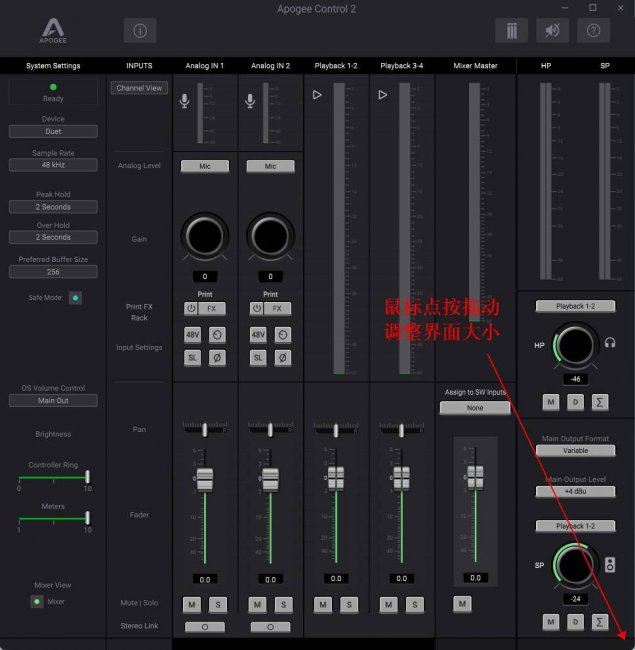
Task: Click the Apogee logo
Action: pos(53,30)
